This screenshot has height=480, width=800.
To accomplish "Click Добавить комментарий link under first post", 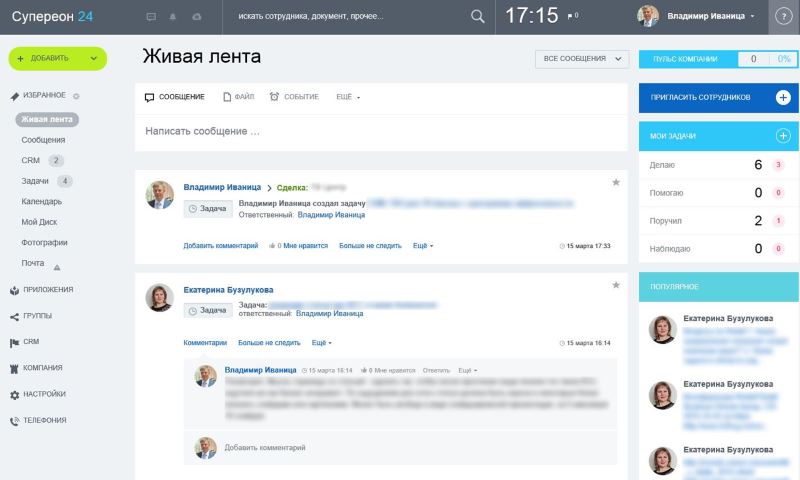I will pyautogui.click(x=221, y=246).
